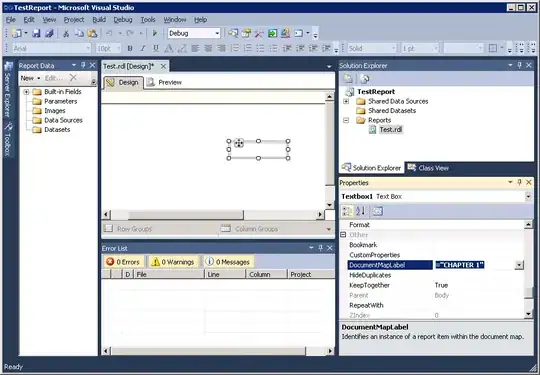The width and height of the screenshot is (540, 375).
Task: Open the Build menu
Action: coord(99,20)
